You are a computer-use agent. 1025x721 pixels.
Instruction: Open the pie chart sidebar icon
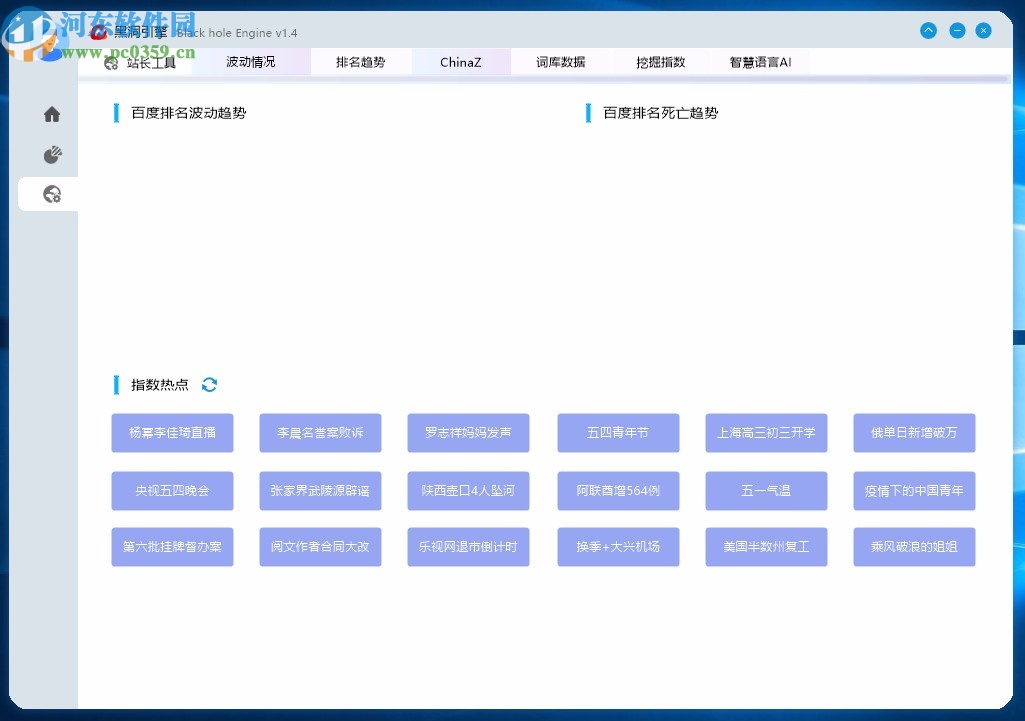point(52,155)
